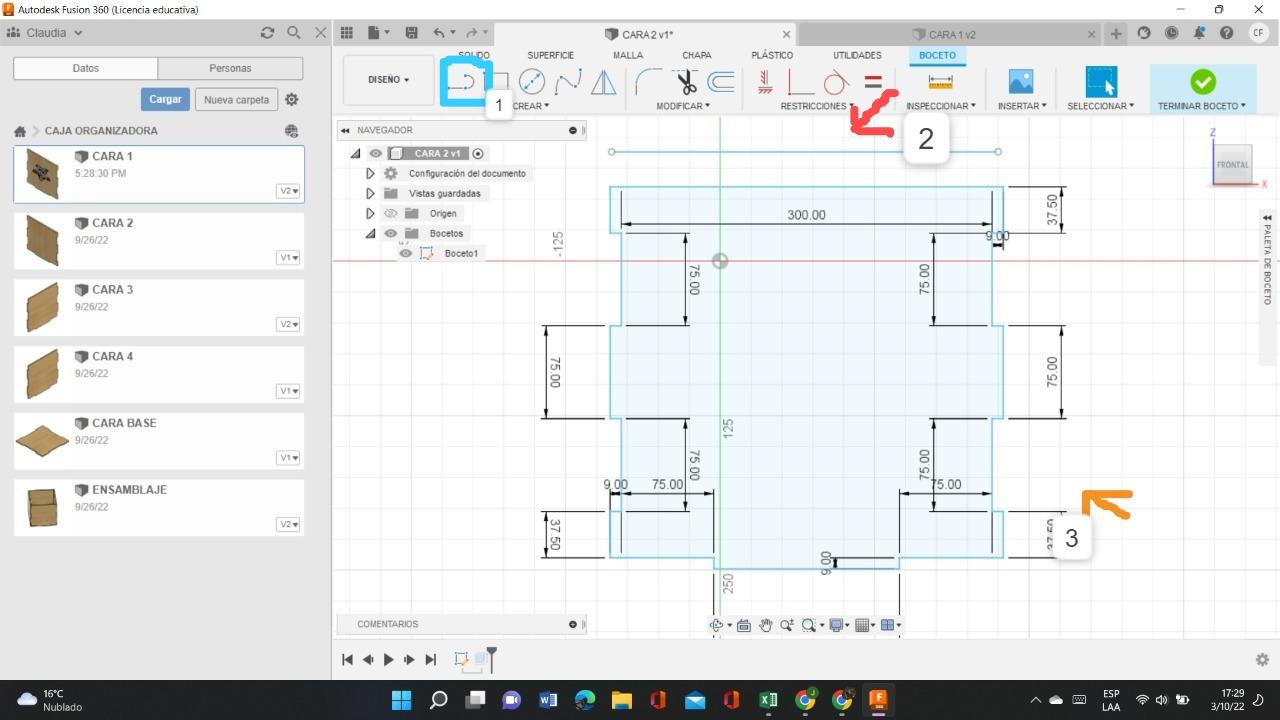
Task: Apply the Equal constraint
Action: coord(873,81)
